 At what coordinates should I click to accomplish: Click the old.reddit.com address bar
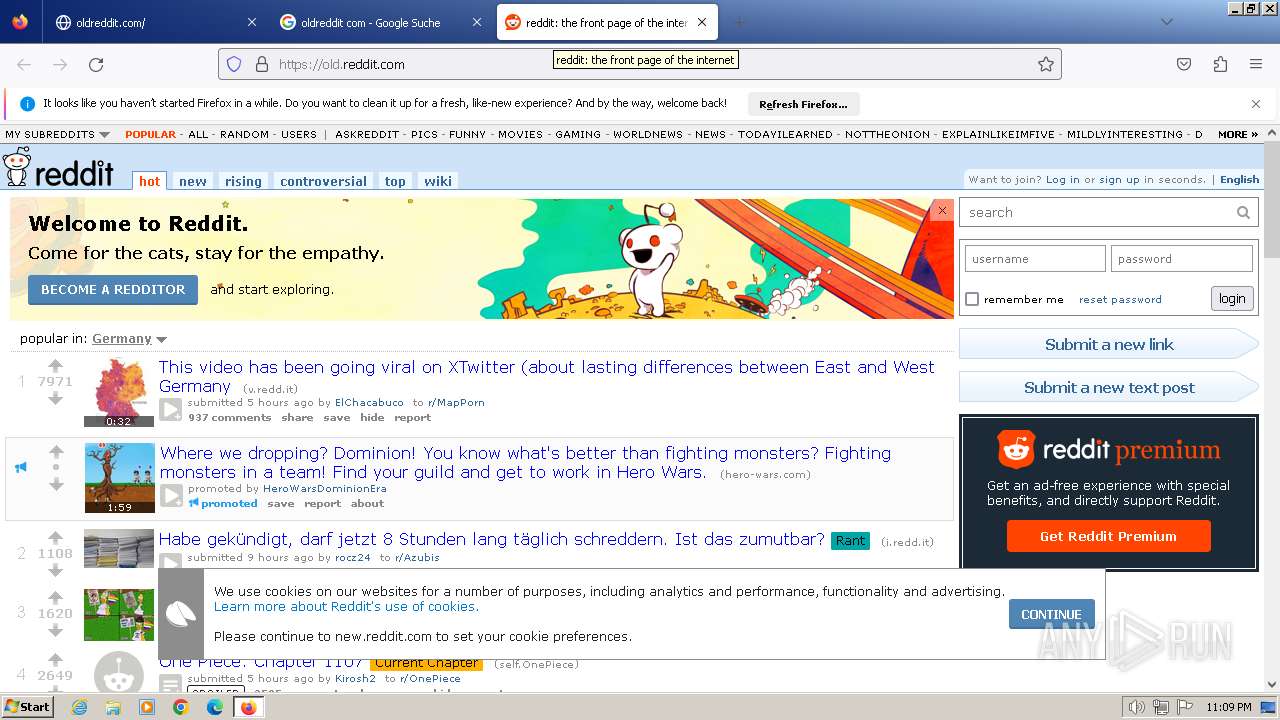(640, 64)
